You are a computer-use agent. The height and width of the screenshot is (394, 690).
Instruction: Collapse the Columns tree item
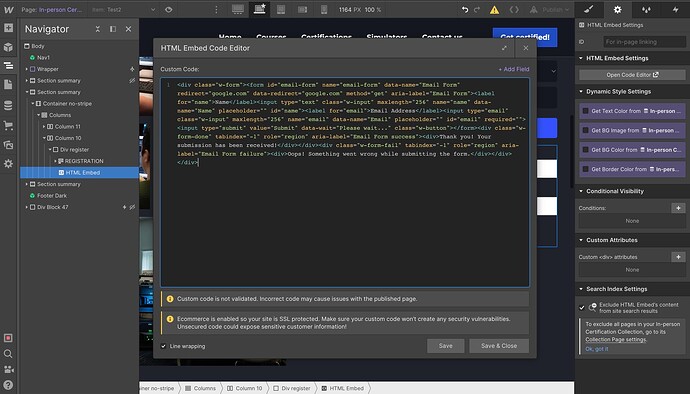[38, 115]
